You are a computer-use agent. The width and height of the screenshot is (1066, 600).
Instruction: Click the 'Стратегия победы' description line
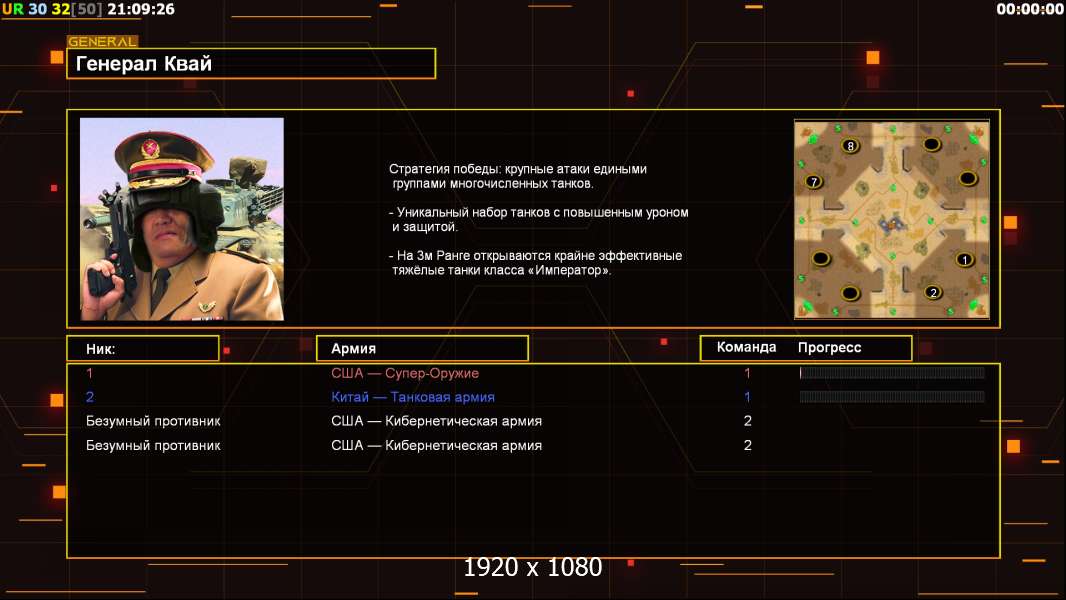click(517, 176)
